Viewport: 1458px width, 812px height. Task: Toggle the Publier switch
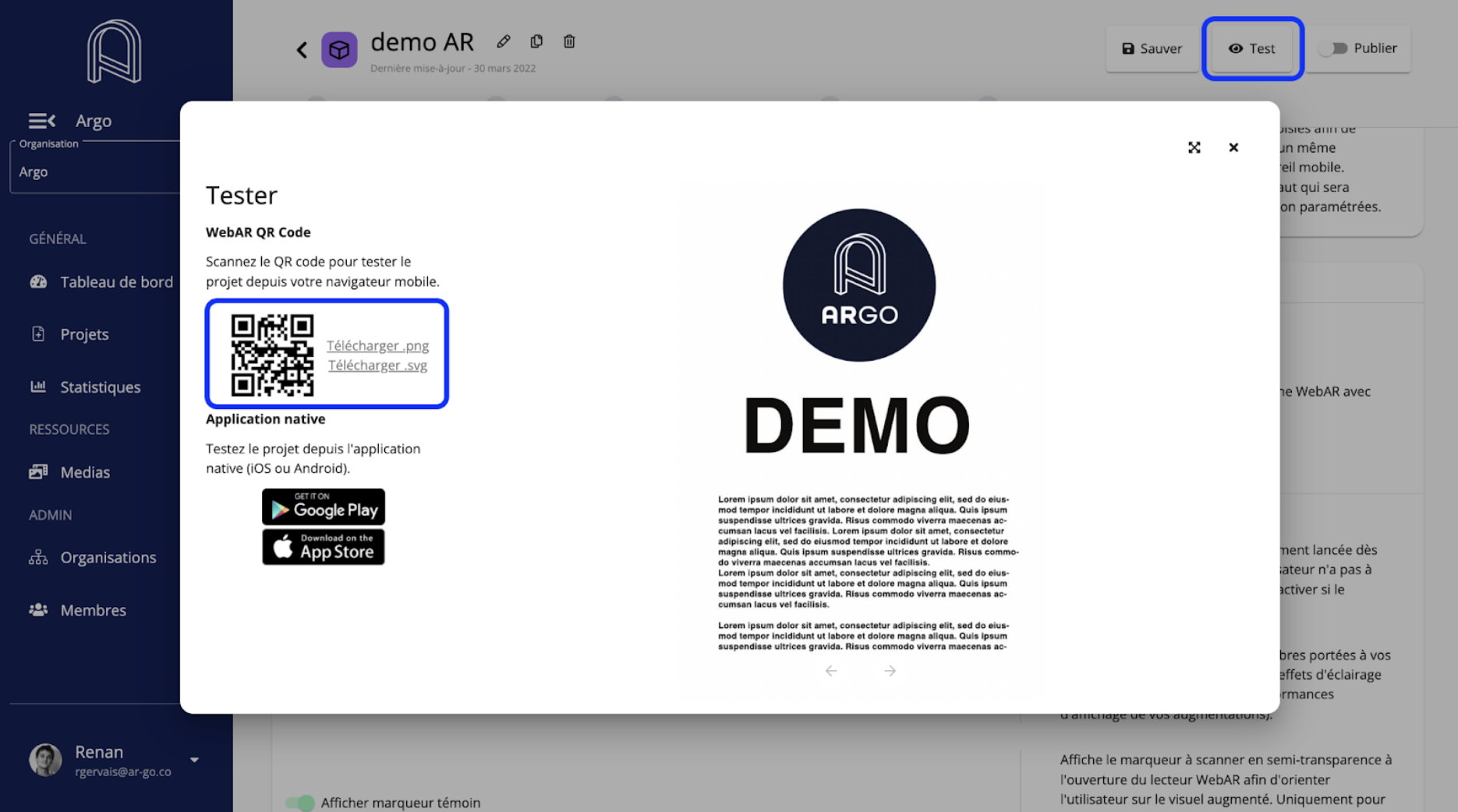point(1334,48)
